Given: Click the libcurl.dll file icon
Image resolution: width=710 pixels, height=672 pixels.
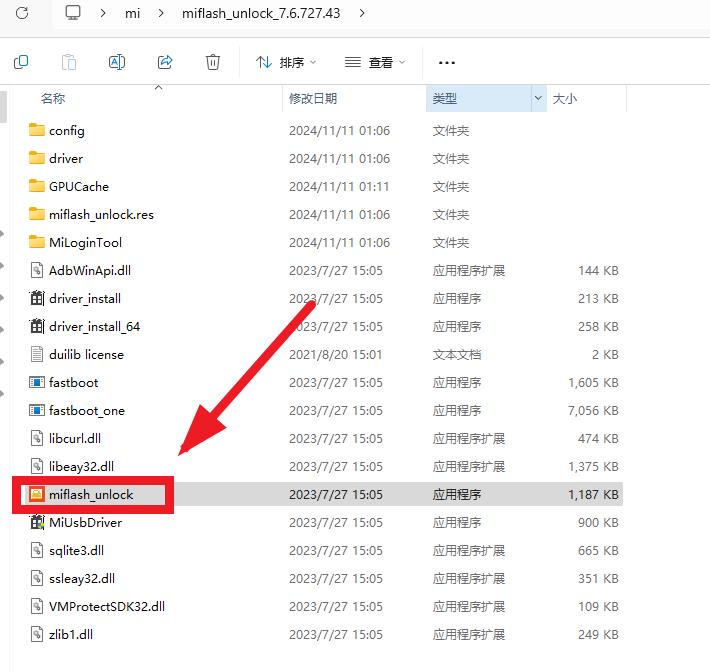Looking at the screenshot, I should (37, 438).
